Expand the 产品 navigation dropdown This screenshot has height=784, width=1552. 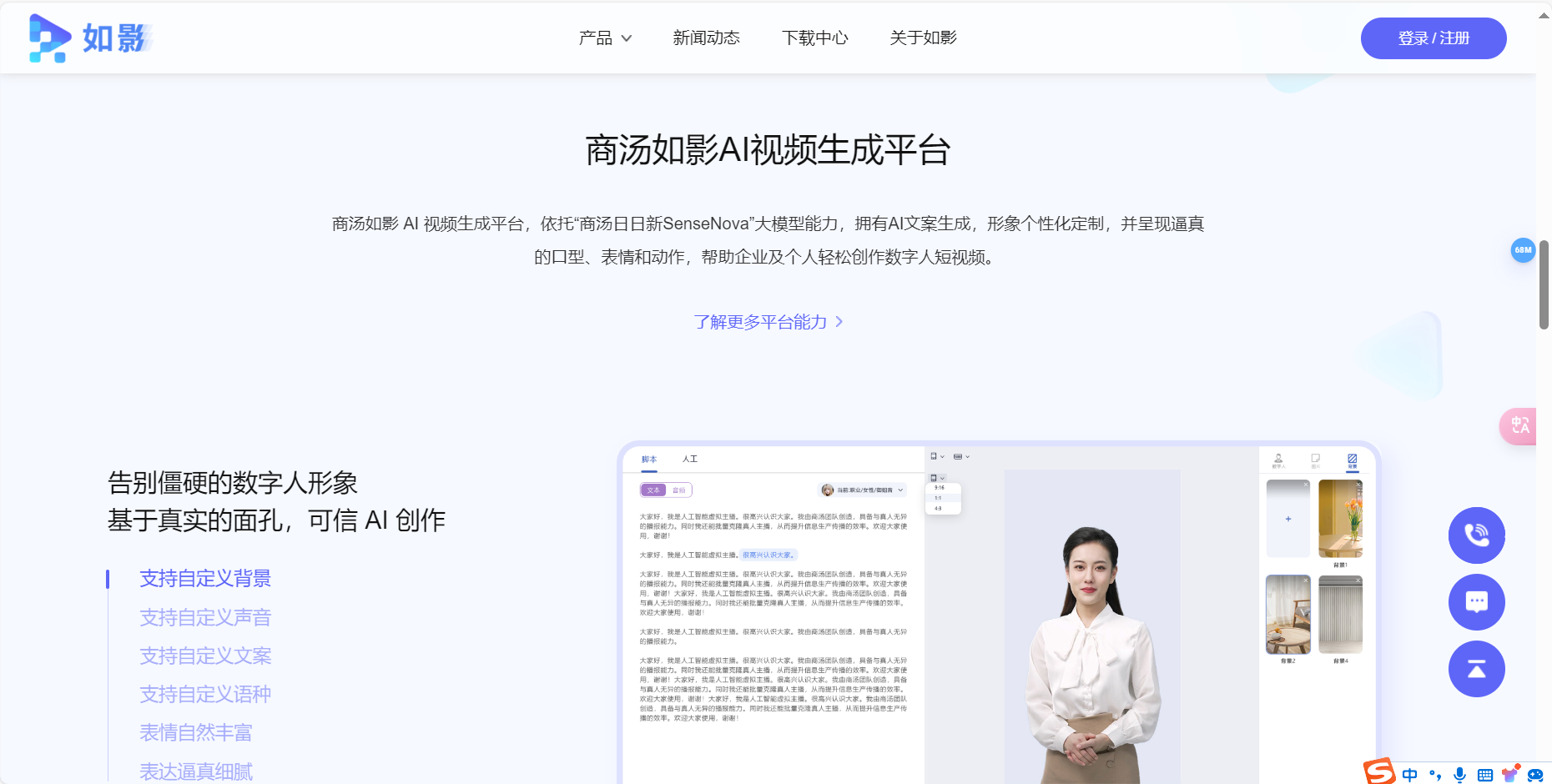[605, 38]
